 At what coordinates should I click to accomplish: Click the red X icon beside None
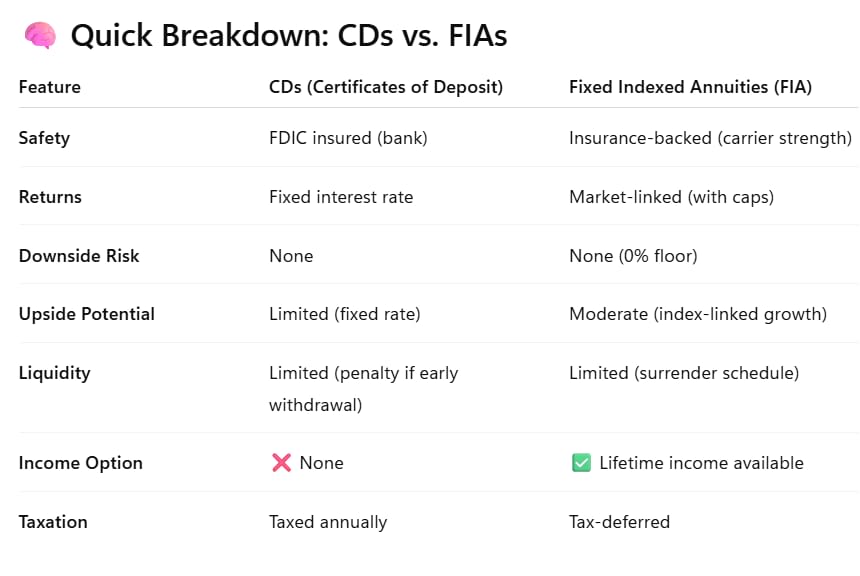coord(281,463)
